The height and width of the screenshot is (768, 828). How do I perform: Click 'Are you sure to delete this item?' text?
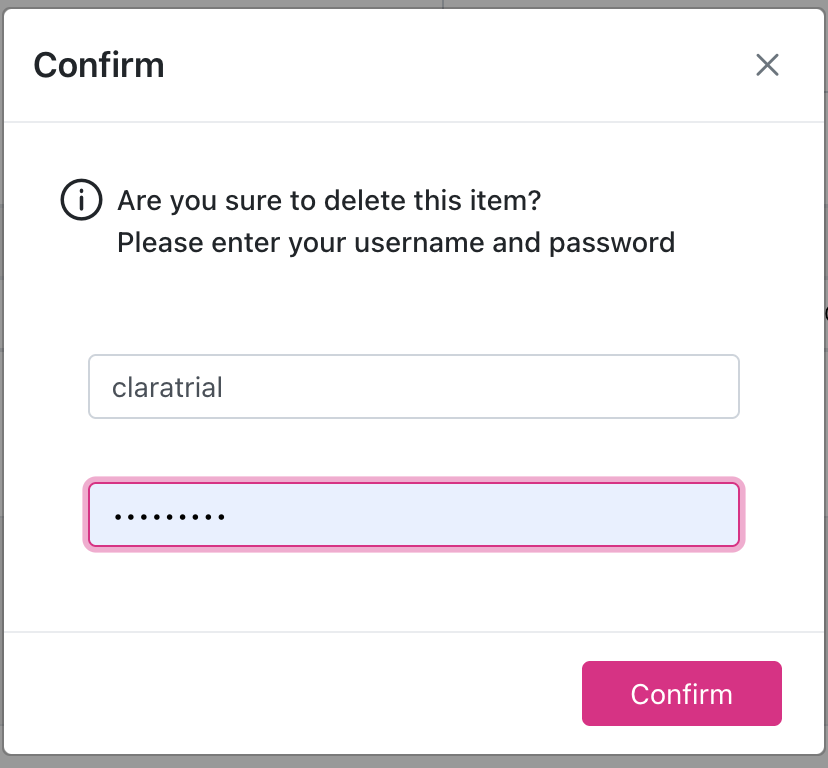pyautogui.click(x=329, y=201)
